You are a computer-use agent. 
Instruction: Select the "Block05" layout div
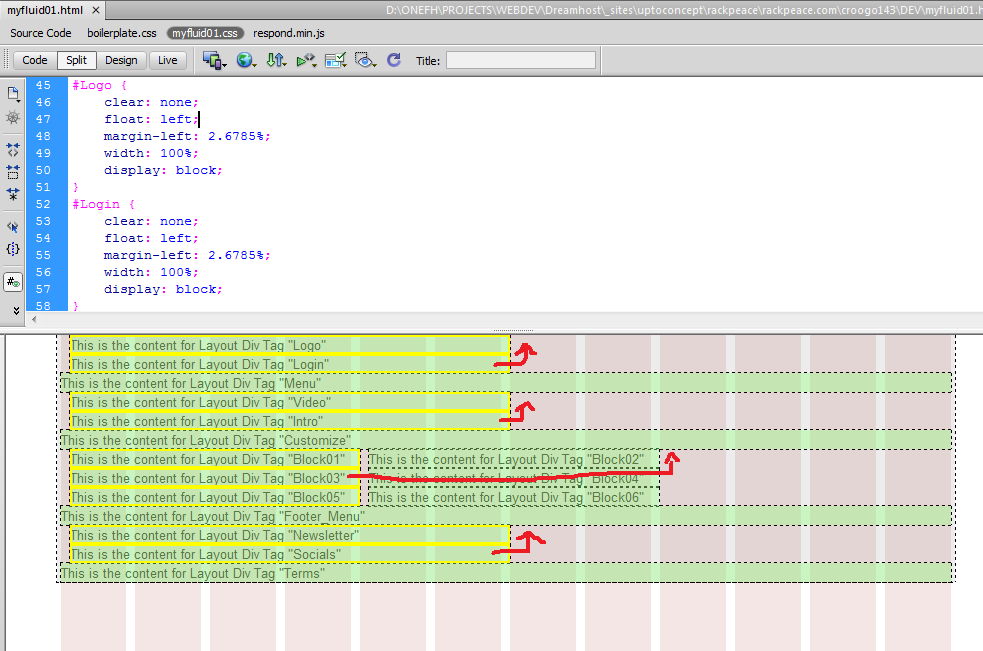pyautogui.click(x=215, y=497)
